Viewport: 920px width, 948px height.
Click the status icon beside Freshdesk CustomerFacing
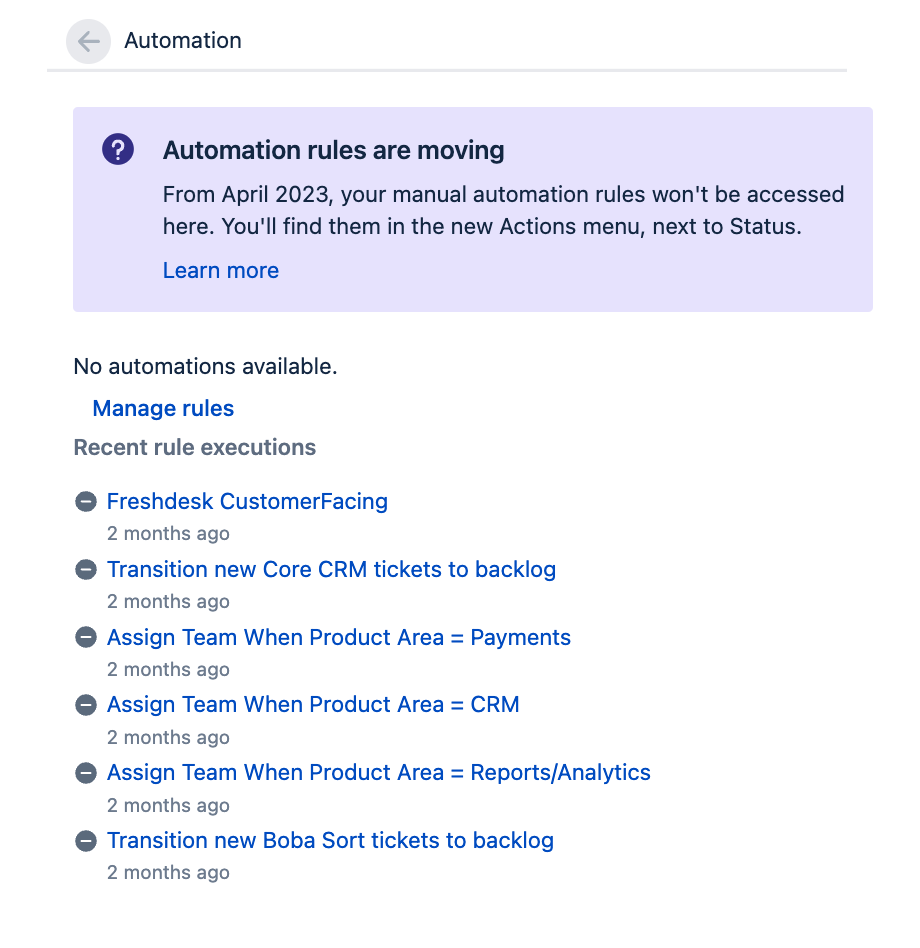(85, 501)
